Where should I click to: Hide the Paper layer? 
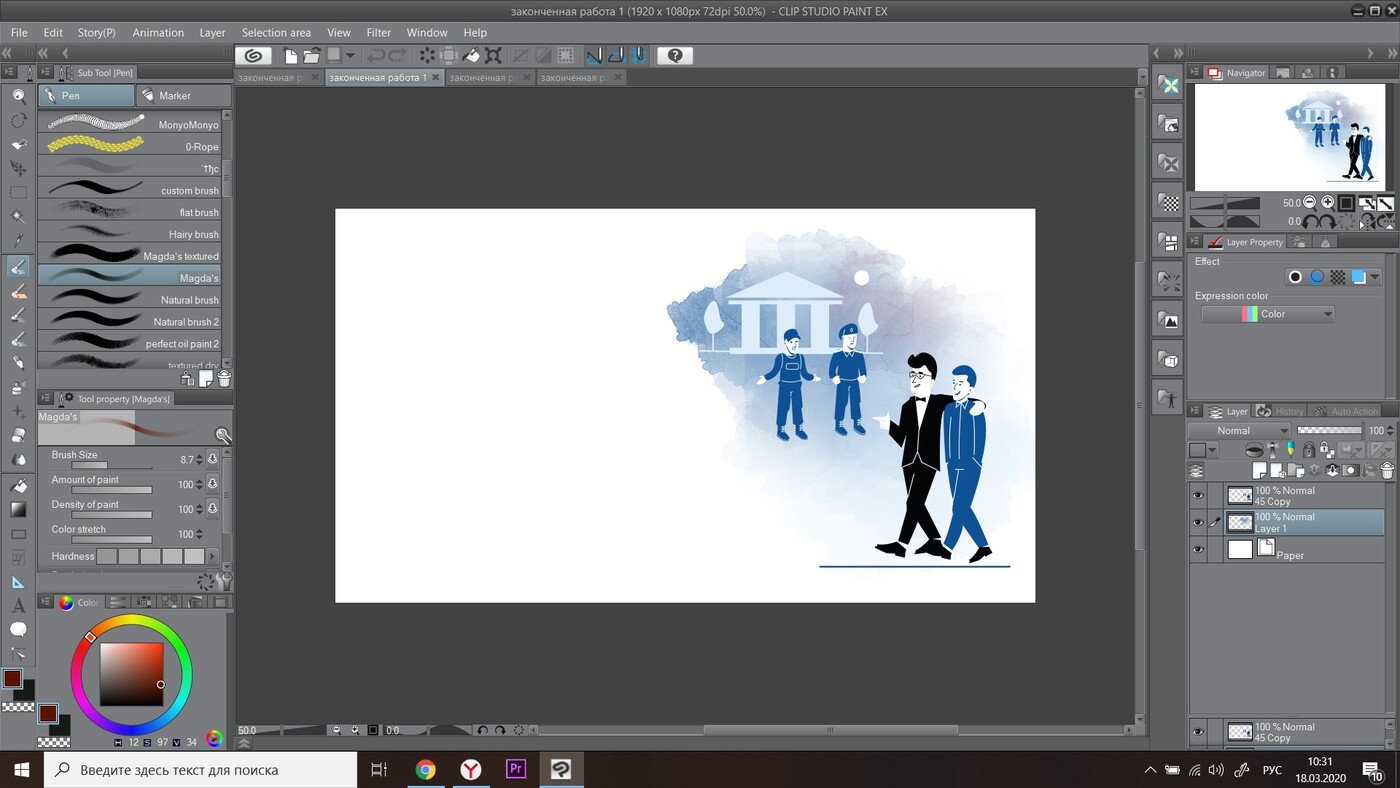click(x=1198, y=549)
